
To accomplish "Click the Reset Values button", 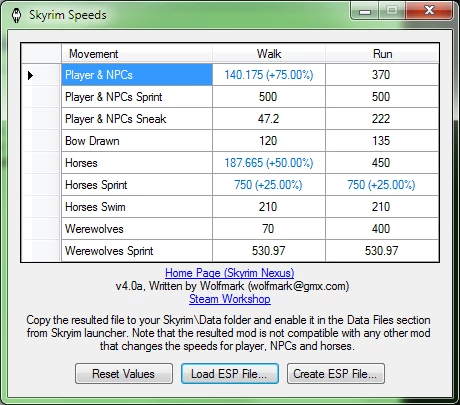I will [124, 374].
